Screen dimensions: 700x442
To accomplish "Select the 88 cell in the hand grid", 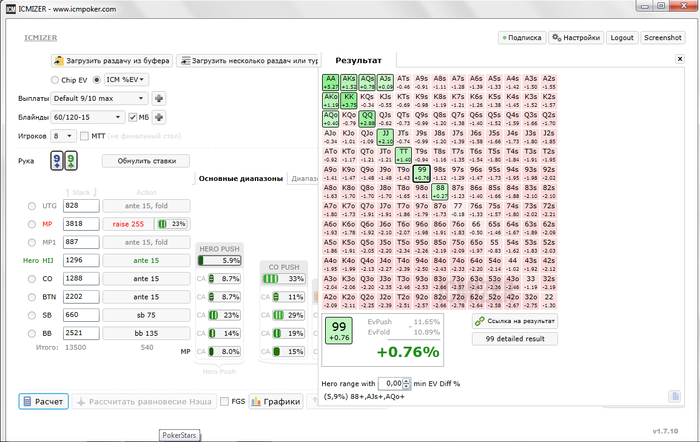I will 440,192.
